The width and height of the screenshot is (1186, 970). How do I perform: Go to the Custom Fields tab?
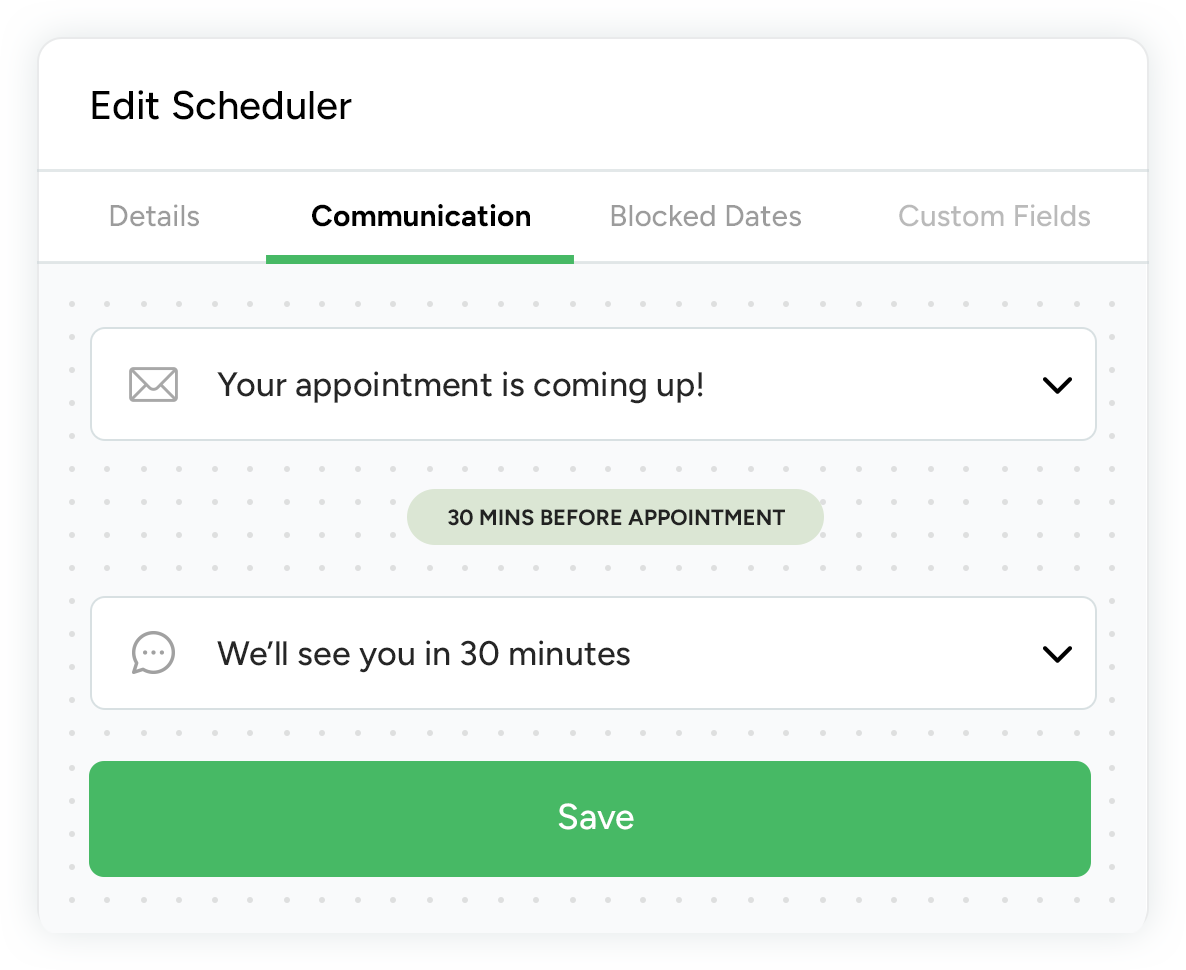pos(994,216)
